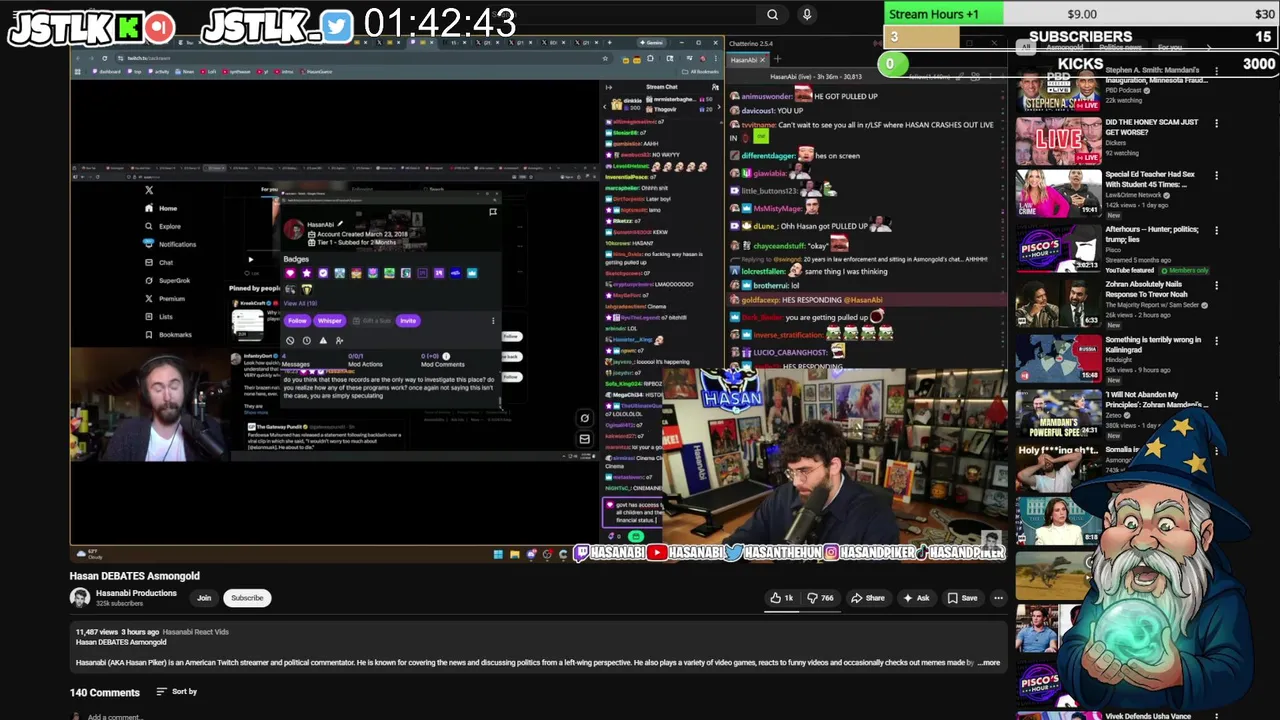The width and height of the screenshot is (1280, 720).
Task: Click the info icon next to Mod Comments
Action: [446, 356]
